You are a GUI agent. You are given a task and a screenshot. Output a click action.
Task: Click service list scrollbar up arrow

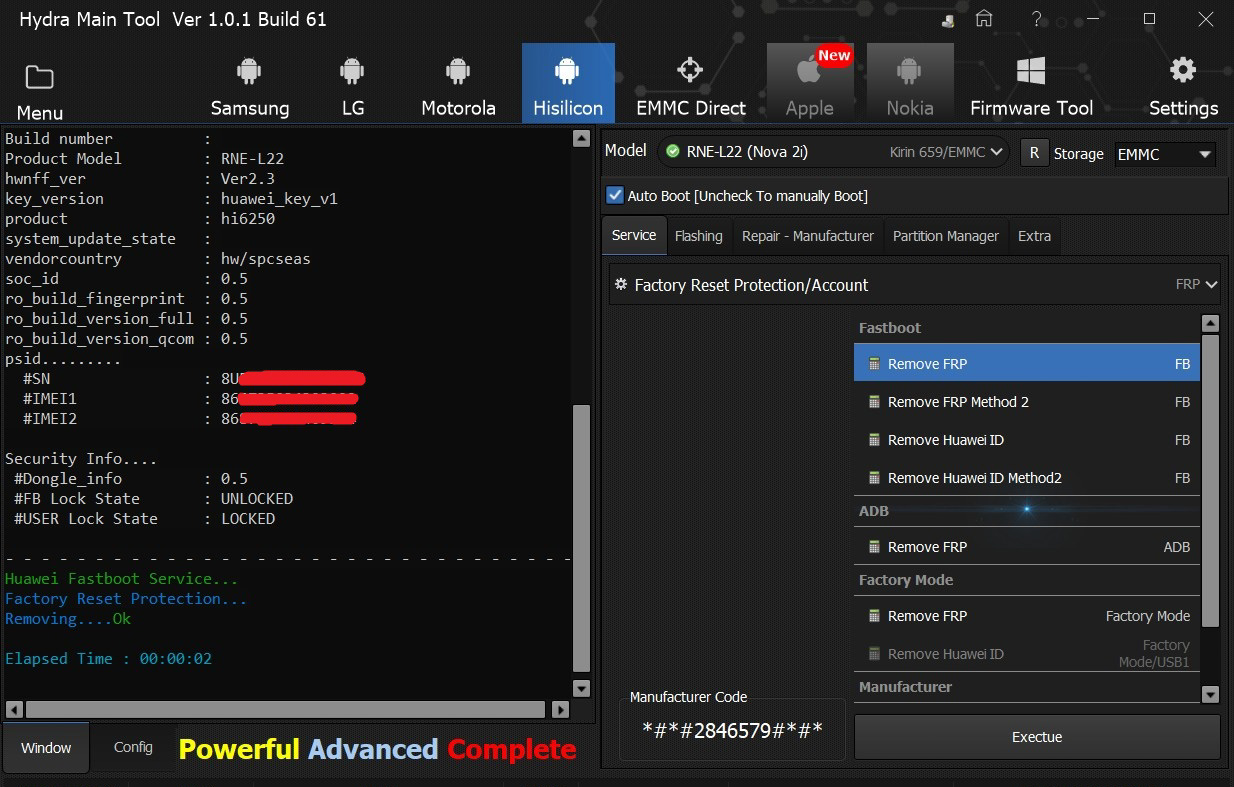click(x=1210, y=323)
